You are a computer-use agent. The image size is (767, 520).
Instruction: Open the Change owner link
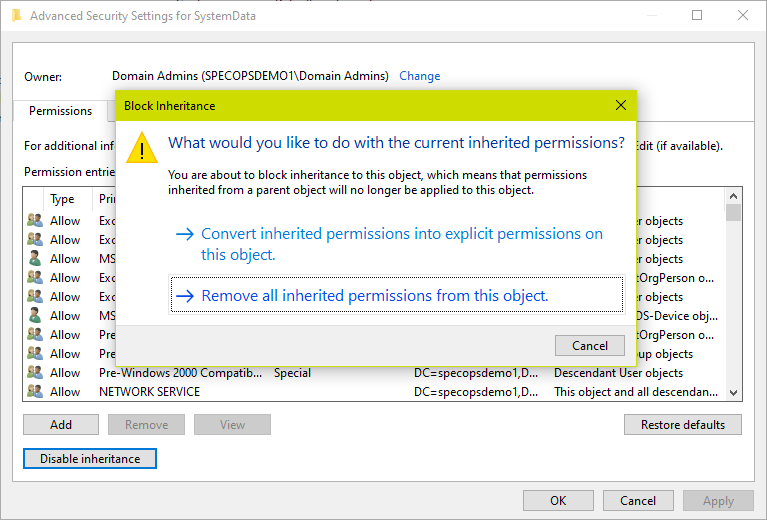[420, 76]
